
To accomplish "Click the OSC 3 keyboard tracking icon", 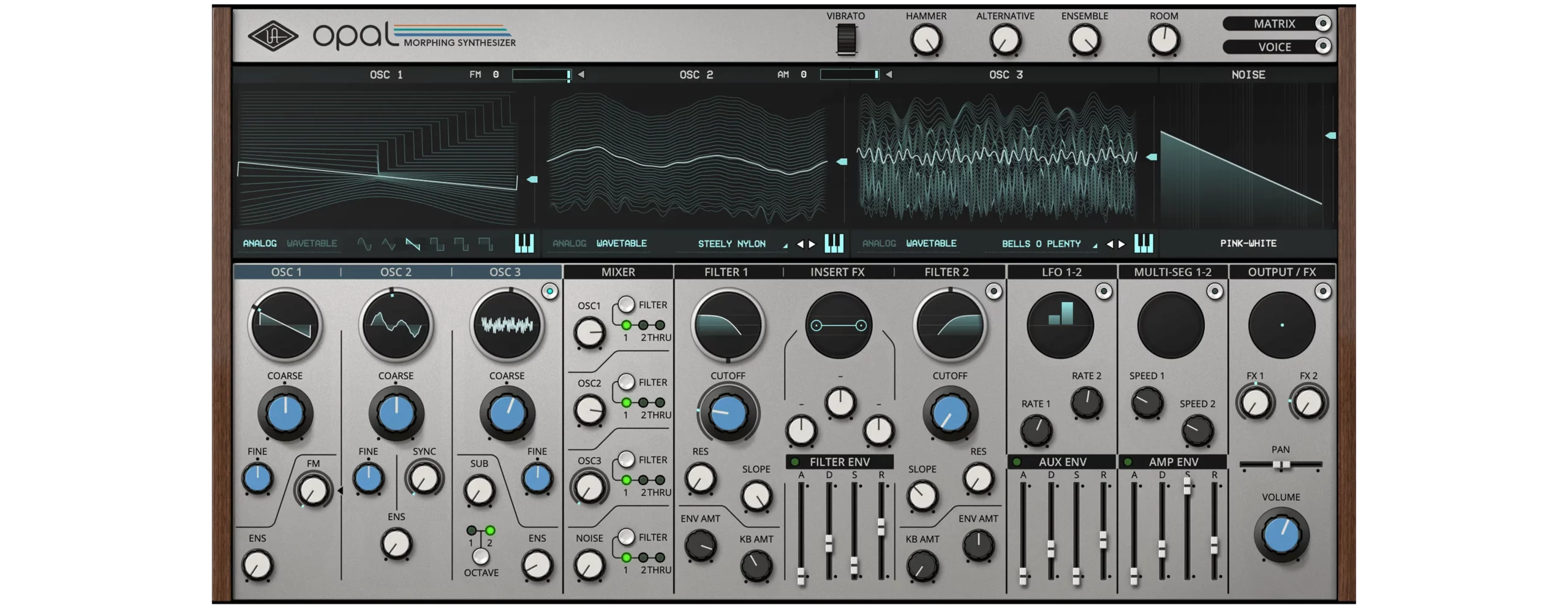I will [1144, 243].
